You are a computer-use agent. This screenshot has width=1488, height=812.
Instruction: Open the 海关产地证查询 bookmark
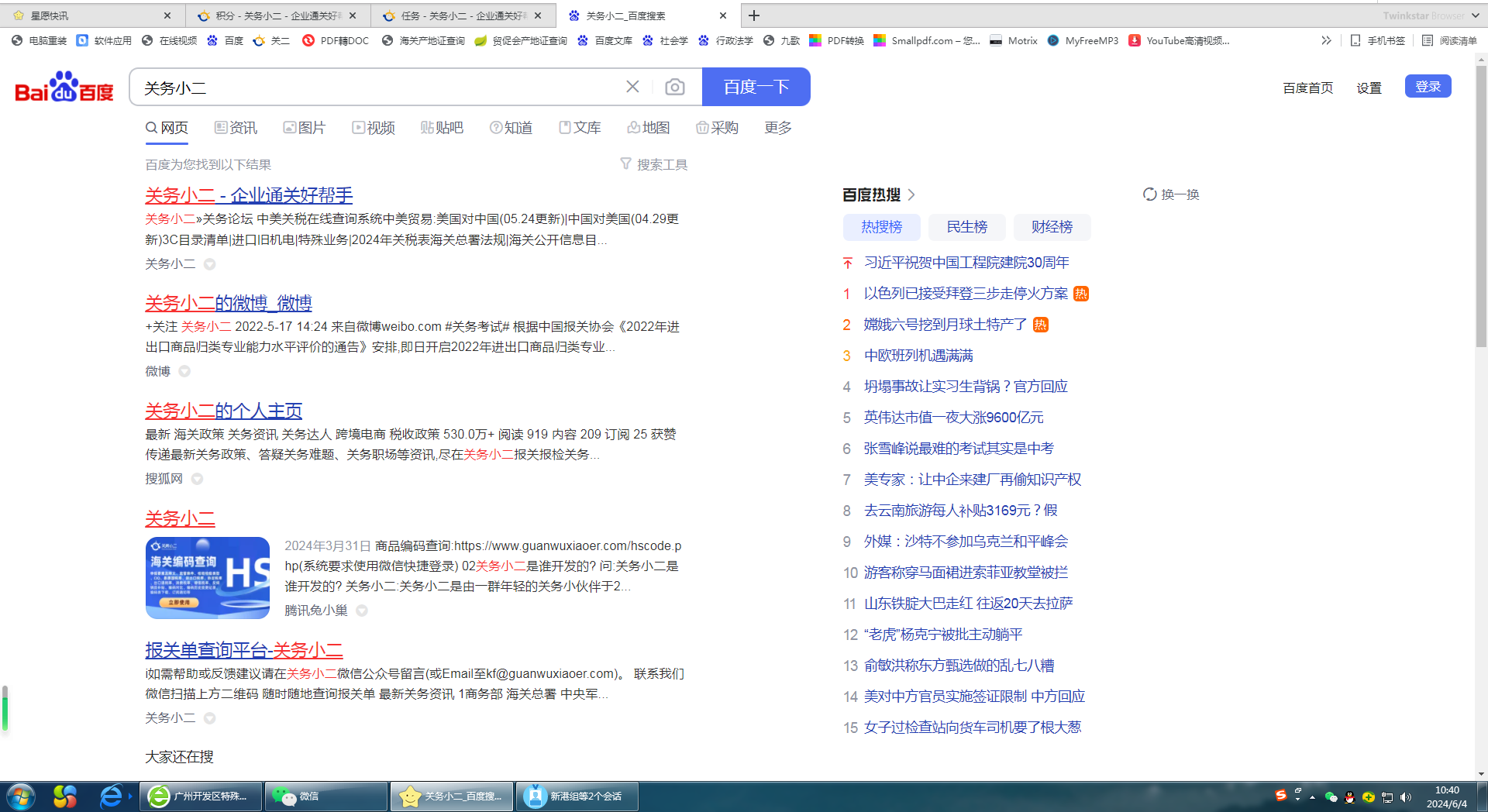pos(424,40)
